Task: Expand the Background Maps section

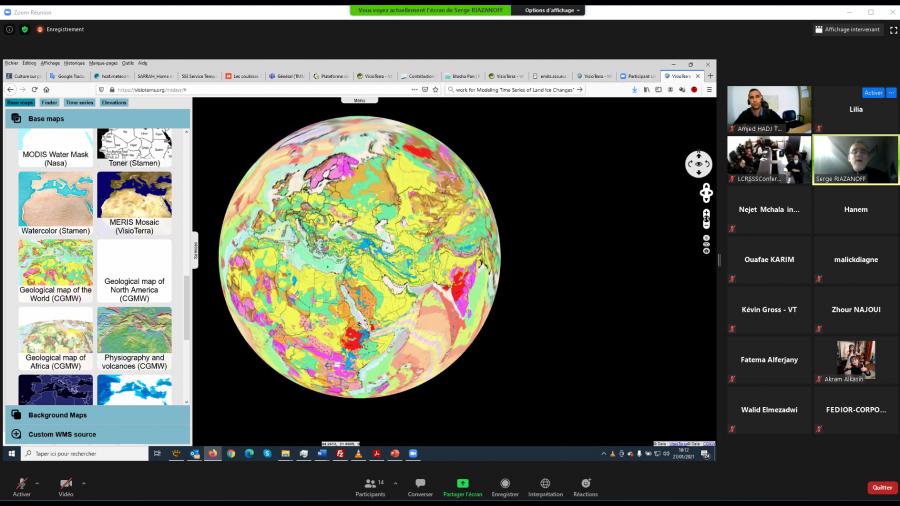Action: 98,415
